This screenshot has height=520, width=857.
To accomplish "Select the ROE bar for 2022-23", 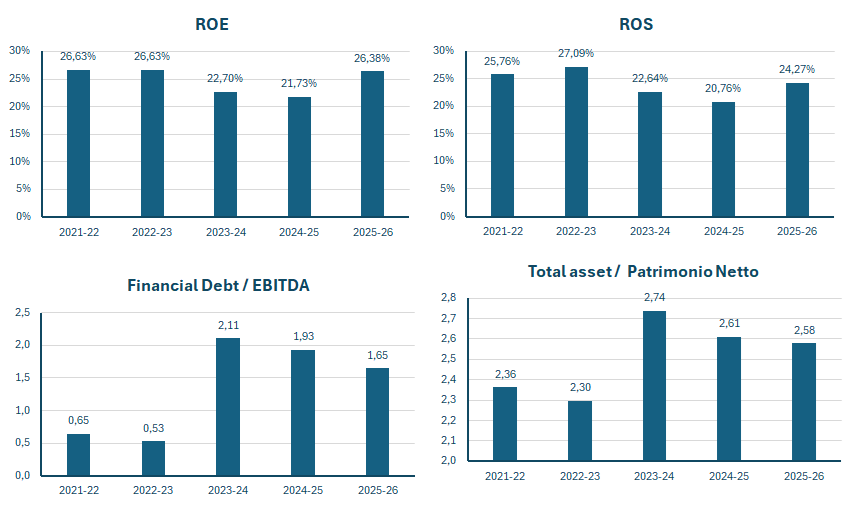I will (152, 143).
